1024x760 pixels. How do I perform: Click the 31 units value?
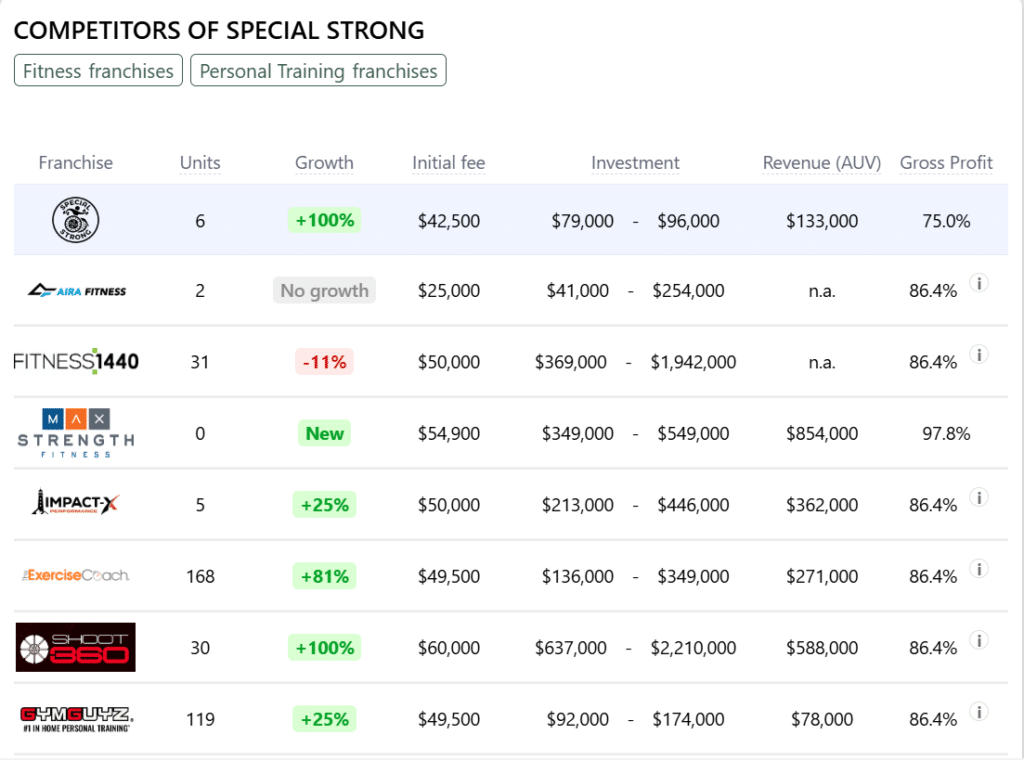point(200,362)
